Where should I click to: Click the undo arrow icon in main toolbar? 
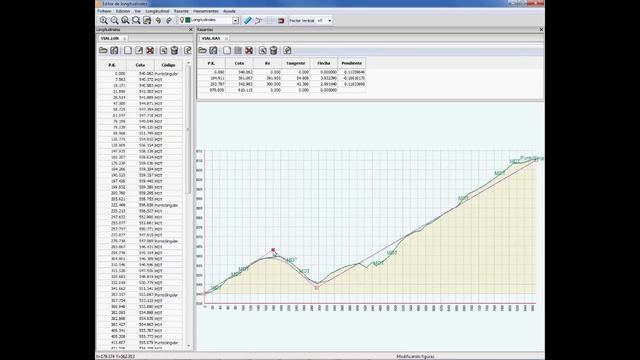pos(158,20)
